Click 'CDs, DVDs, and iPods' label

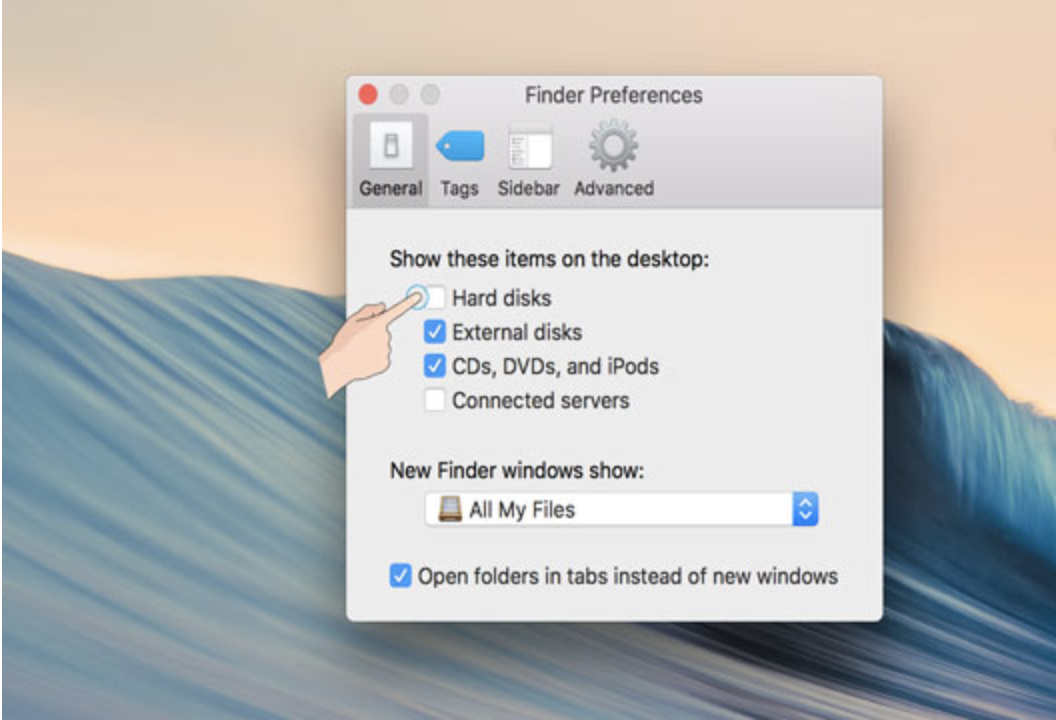(x=556, y=366)
